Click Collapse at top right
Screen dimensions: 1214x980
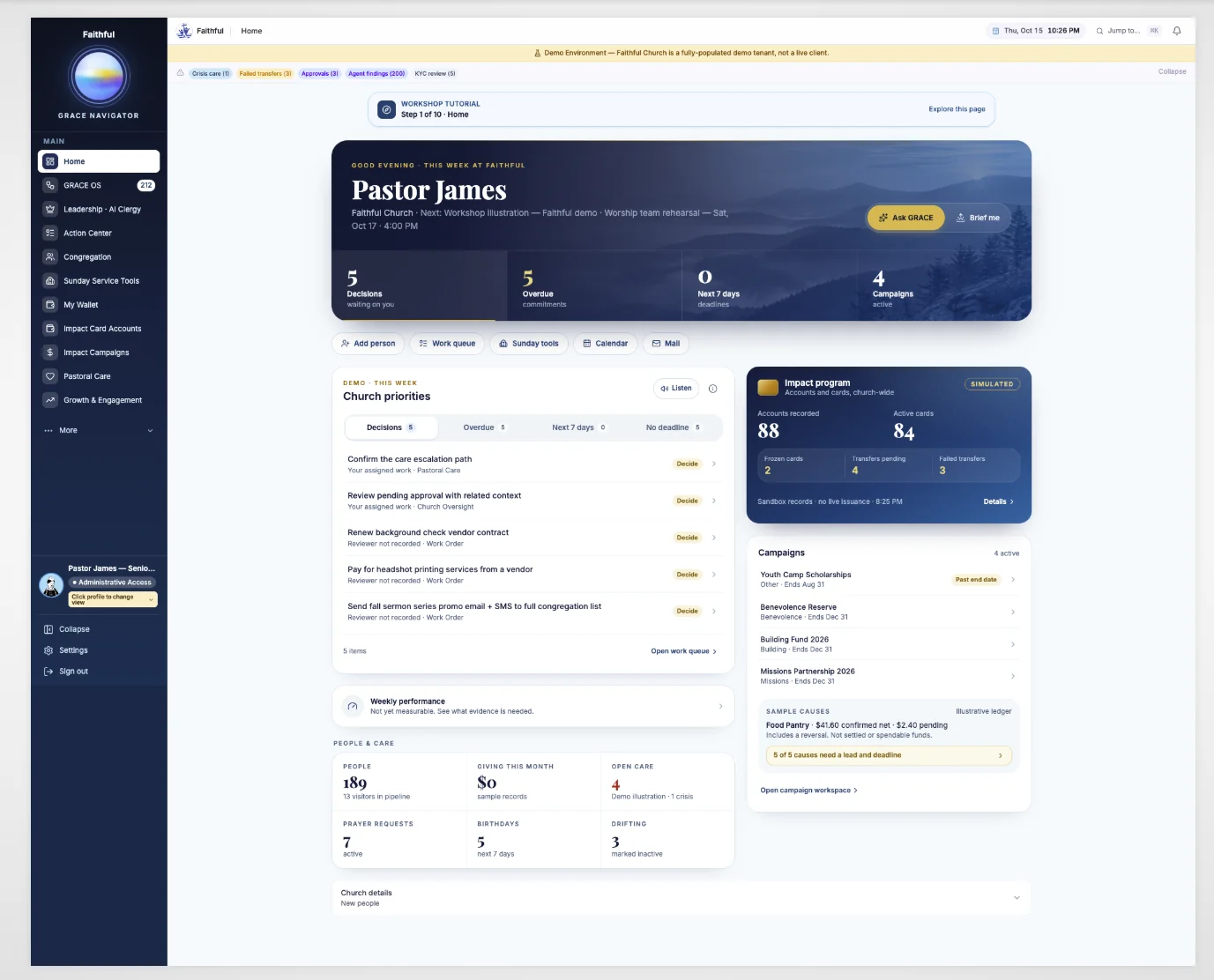tap(1172, 71)
